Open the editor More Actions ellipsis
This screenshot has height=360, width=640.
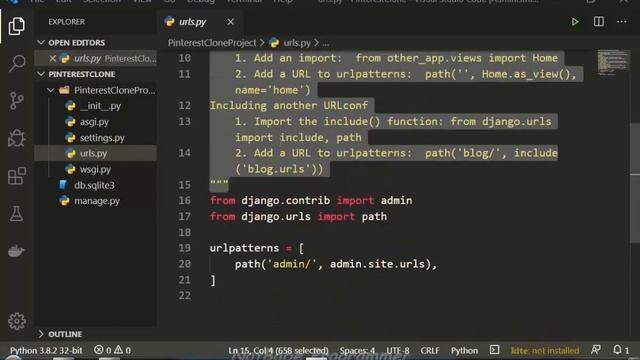pyautogui.click(x=622, y=22)
